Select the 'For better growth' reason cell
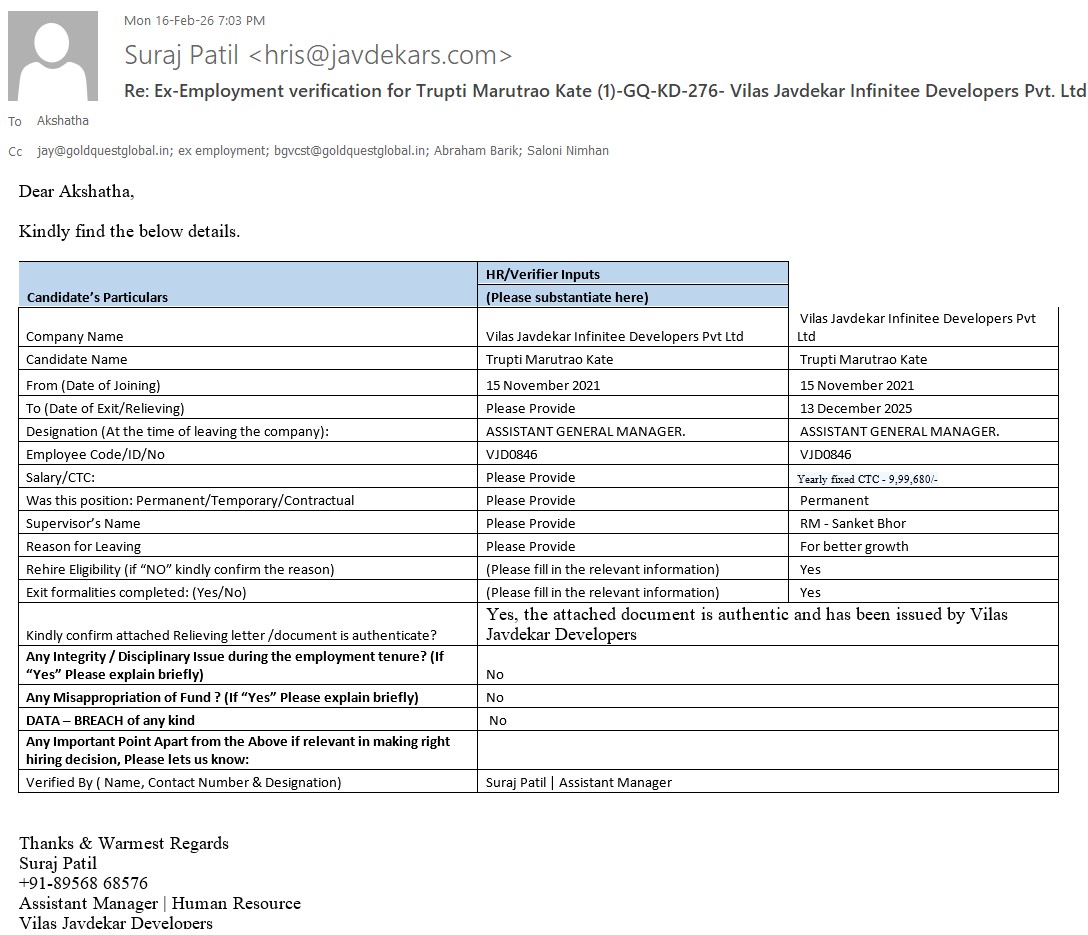1088x935 pixels. (854, 546)
